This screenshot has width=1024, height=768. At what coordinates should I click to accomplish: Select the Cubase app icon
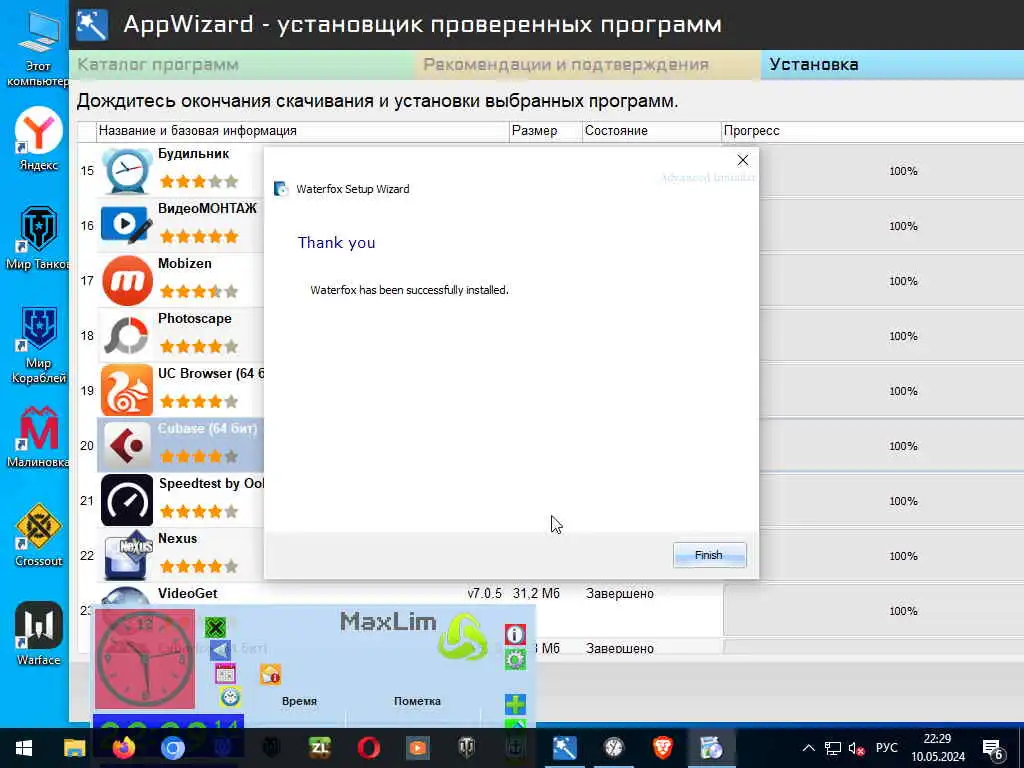[127, 445]
